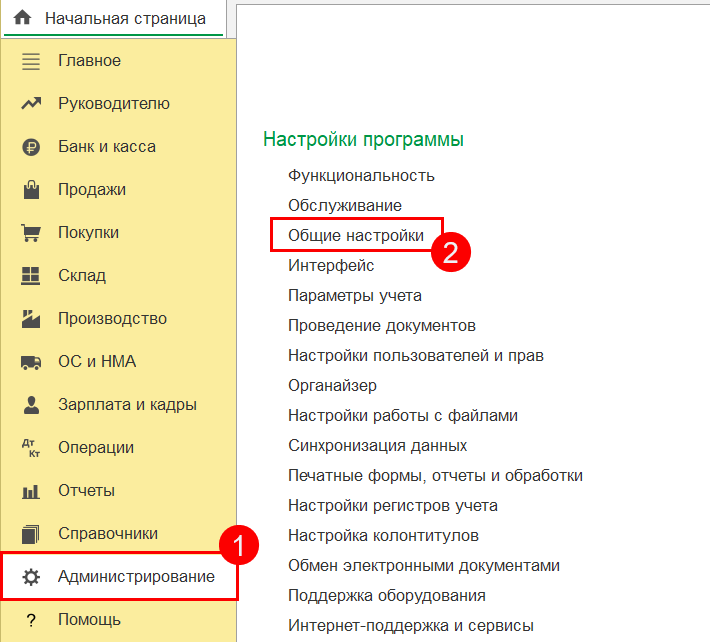
Task: Click the ОС и НМА truck icon
Action: tap(31, 362)
